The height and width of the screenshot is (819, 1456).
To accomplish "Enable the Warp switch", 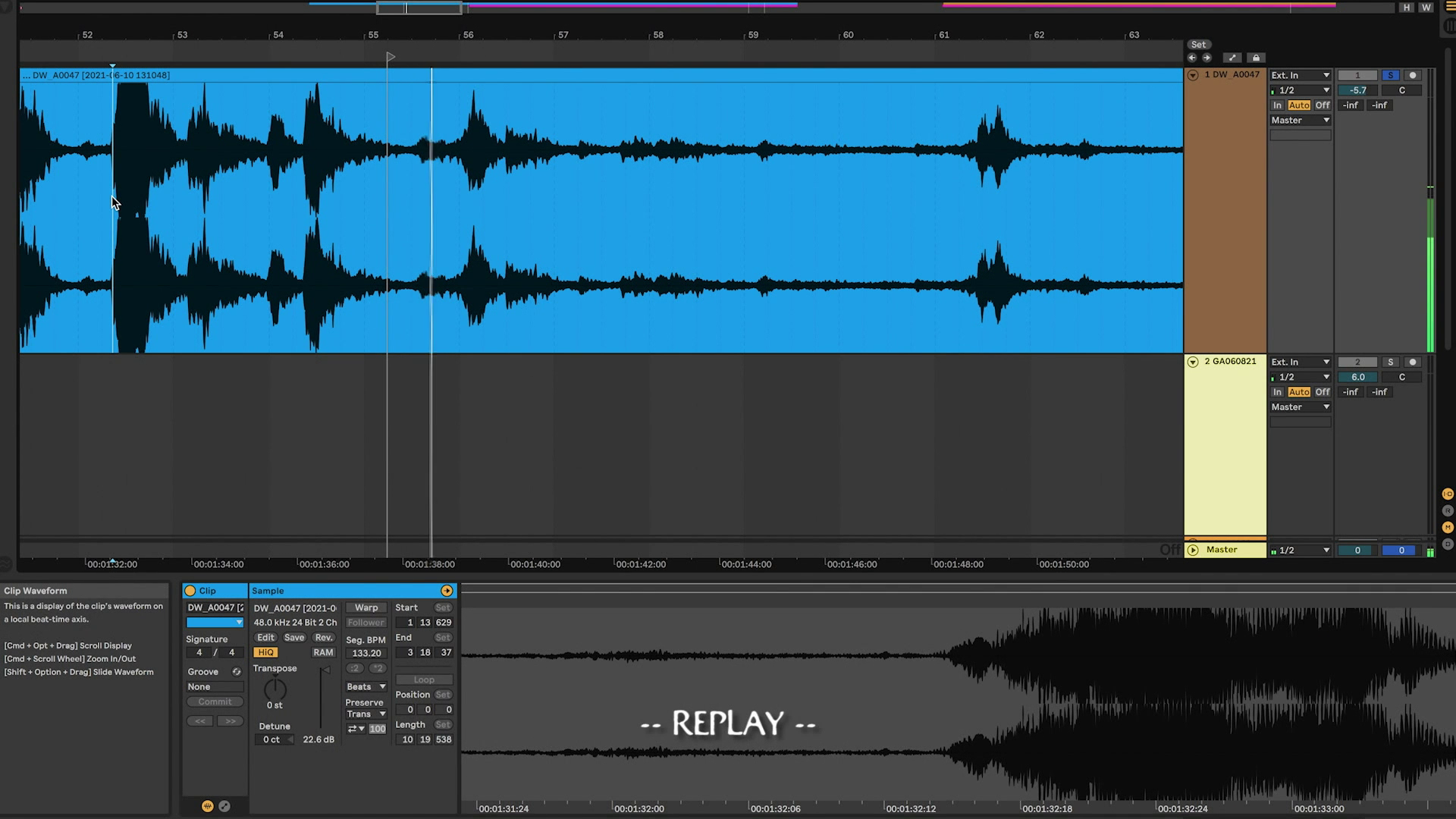I will 366,607.
